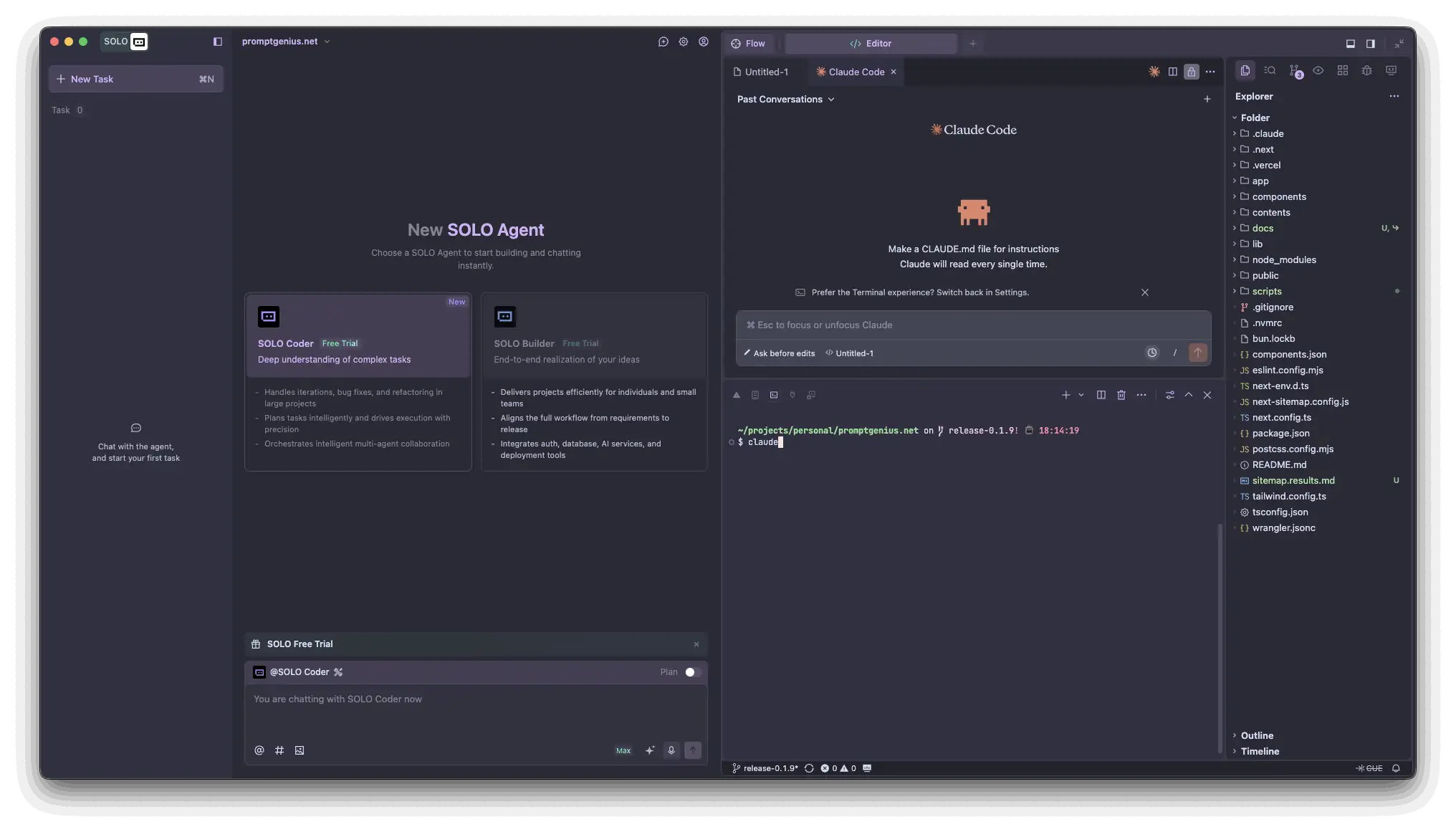The image size is (1456, 832).
Task: Open the Run and Debug bug icon
Action: [1366, 70]
